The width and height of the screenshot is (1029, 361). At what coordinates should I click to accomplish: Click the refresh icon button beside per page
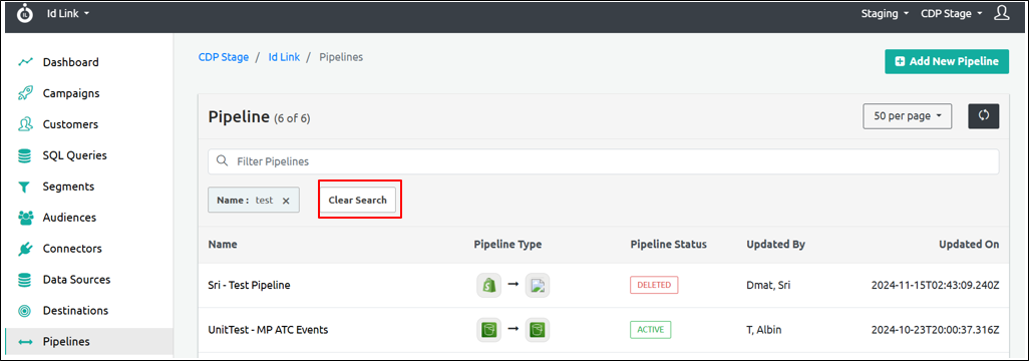coord(984,116)
